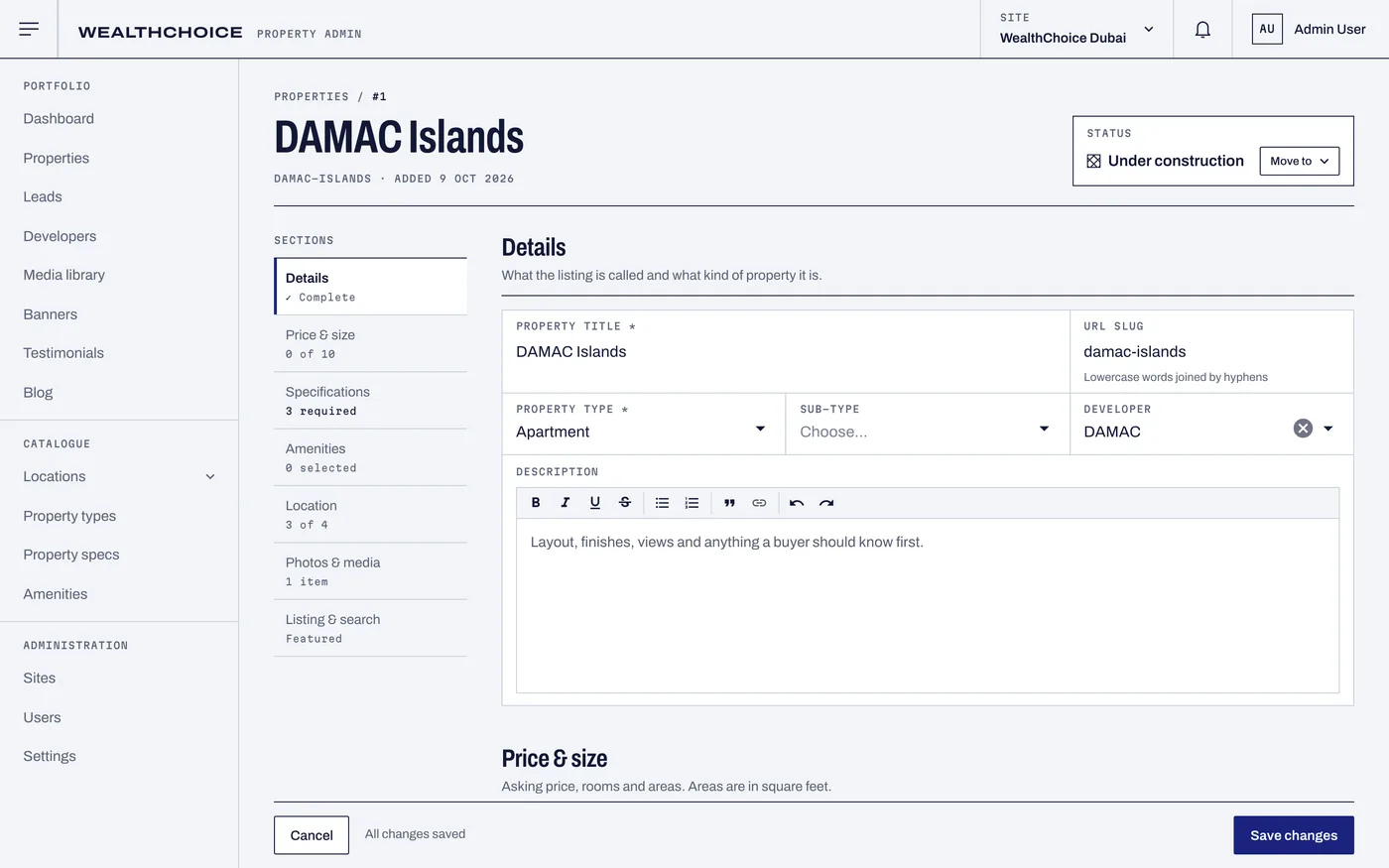
Task: Click the WealthChoice logo
Action: 161,32
